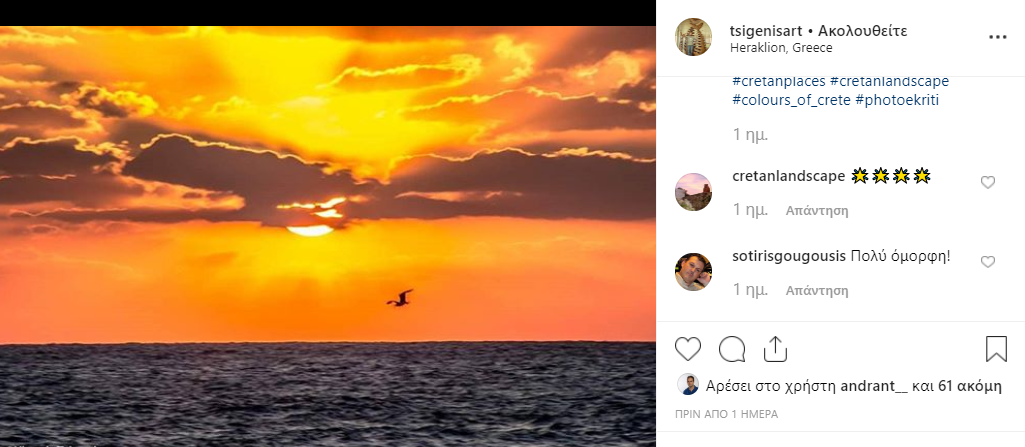Reply to the cretanlandscape comment

[x=817, y=211]
